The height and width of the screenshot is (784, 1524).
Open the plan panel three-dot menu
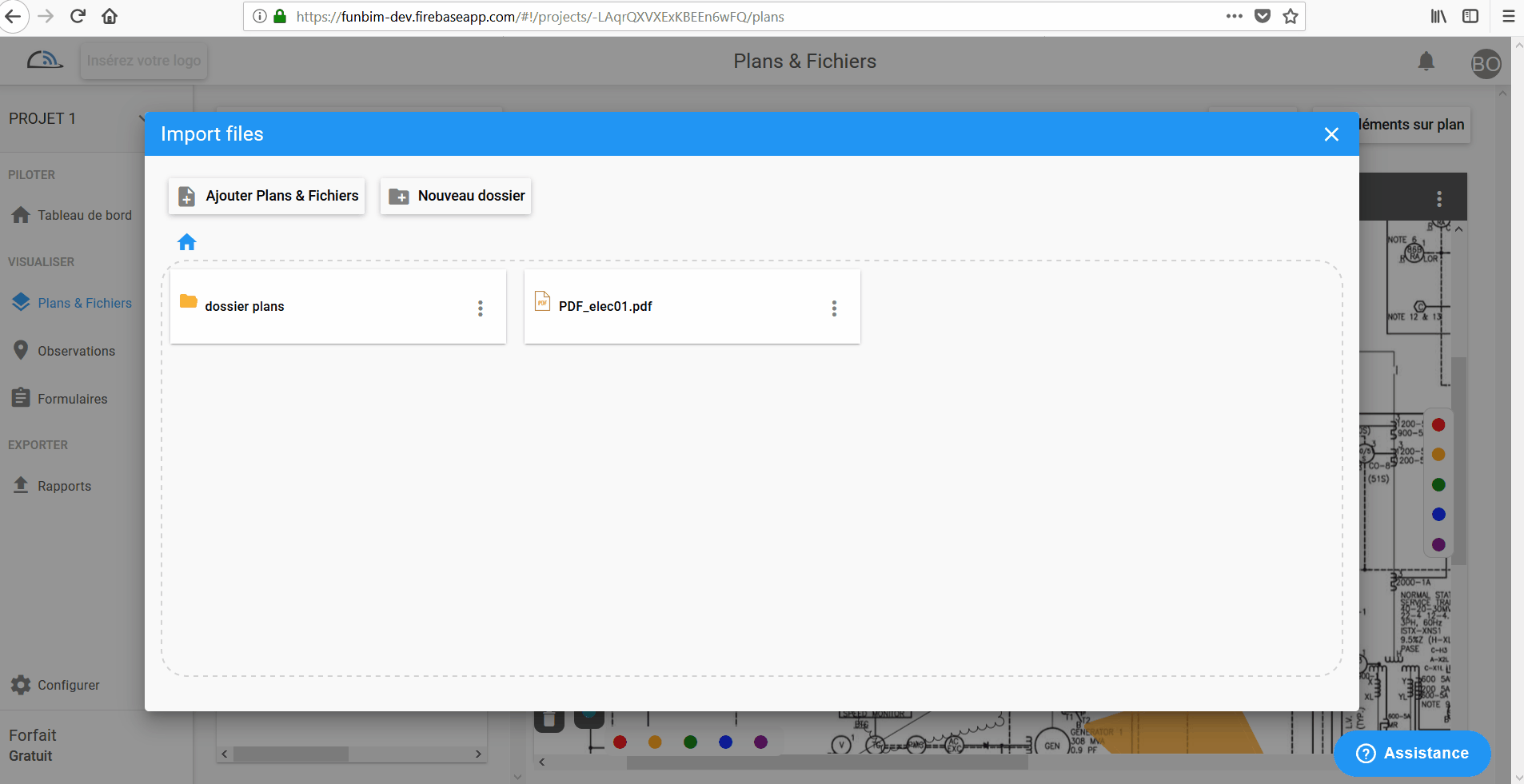click(x=1440, y=197)
